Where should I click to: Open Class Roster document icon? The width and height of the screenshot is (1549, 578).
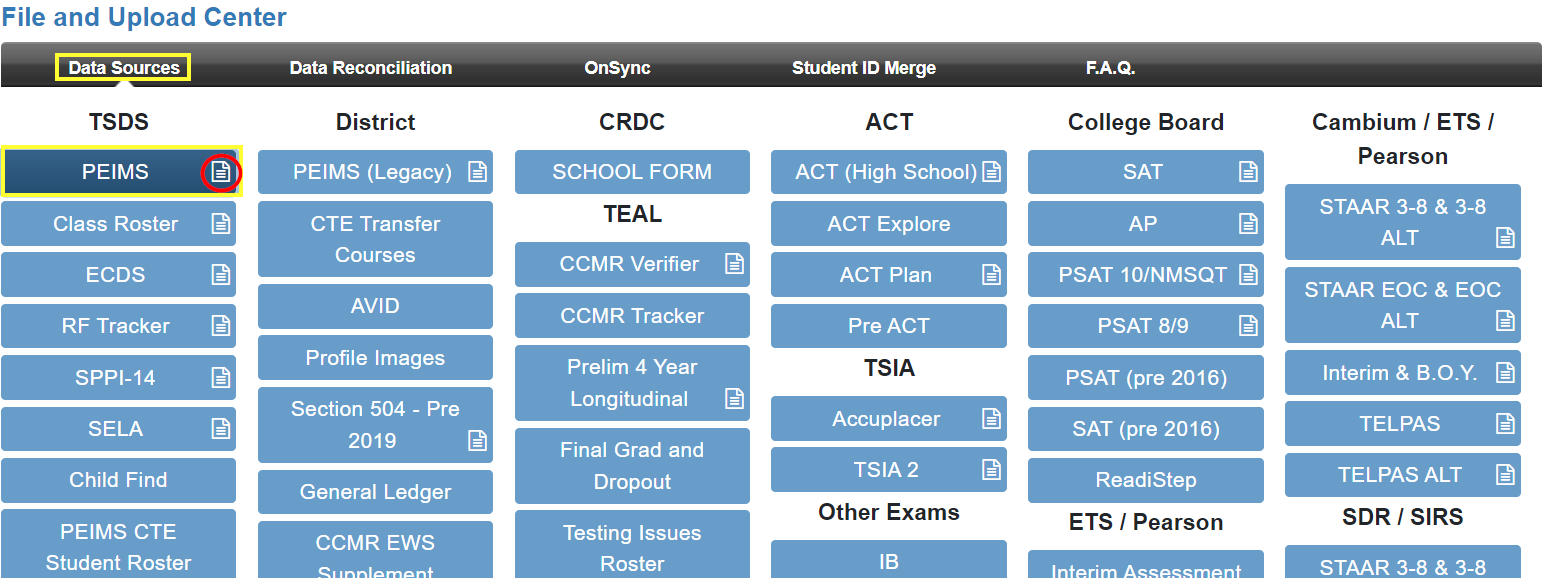[221, 224]
